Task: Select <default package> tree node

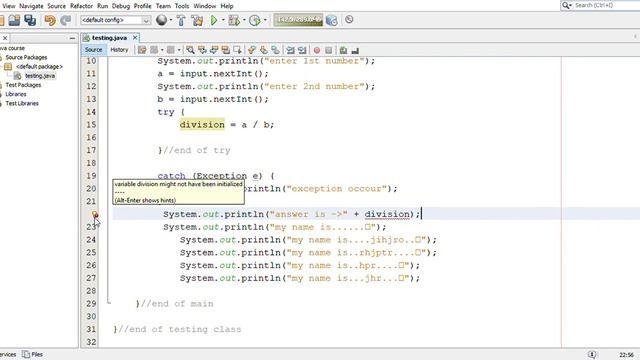Action: (x=39, y=66)
